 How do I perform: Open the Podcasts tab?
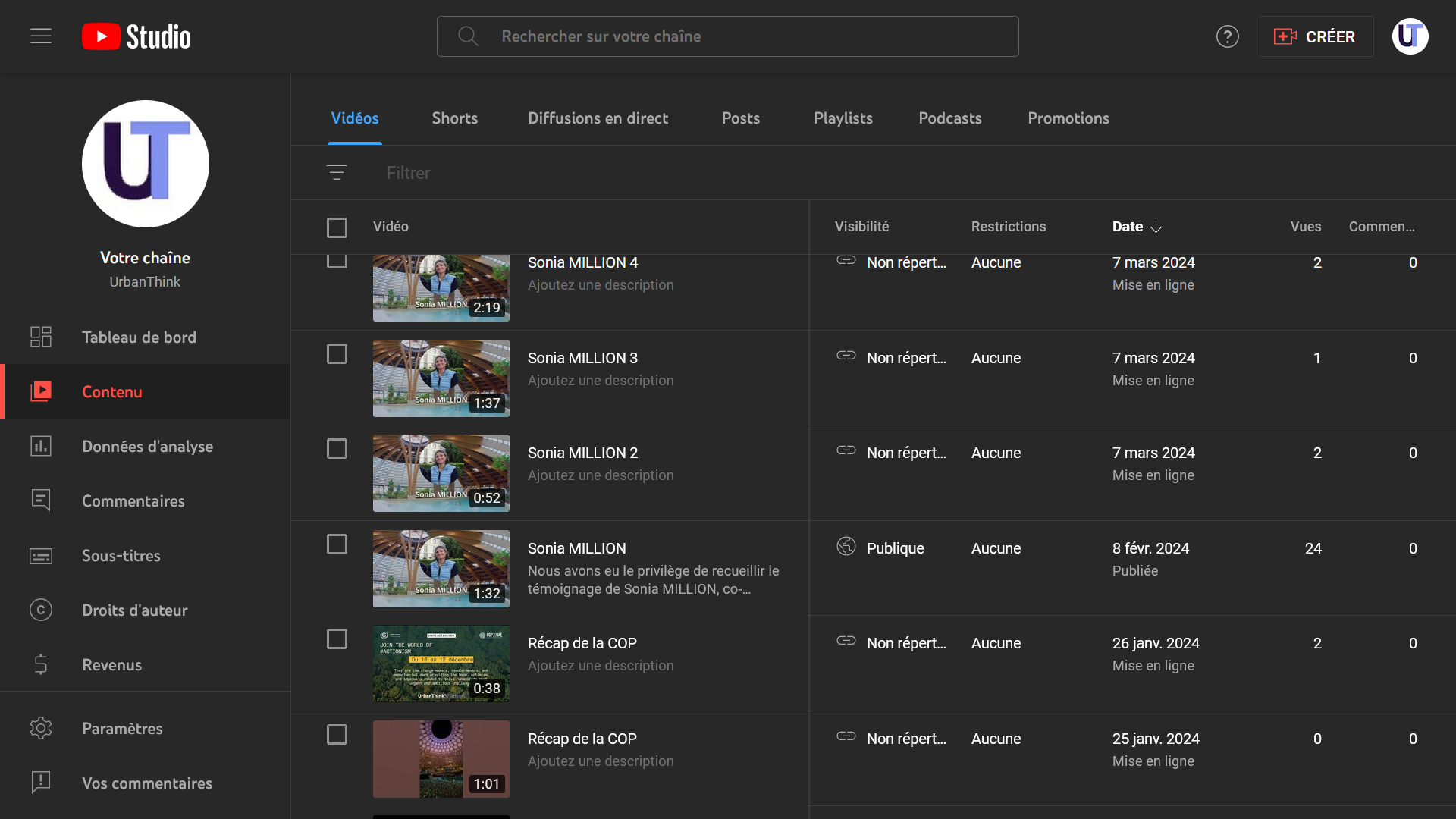(x=950, y=118)
